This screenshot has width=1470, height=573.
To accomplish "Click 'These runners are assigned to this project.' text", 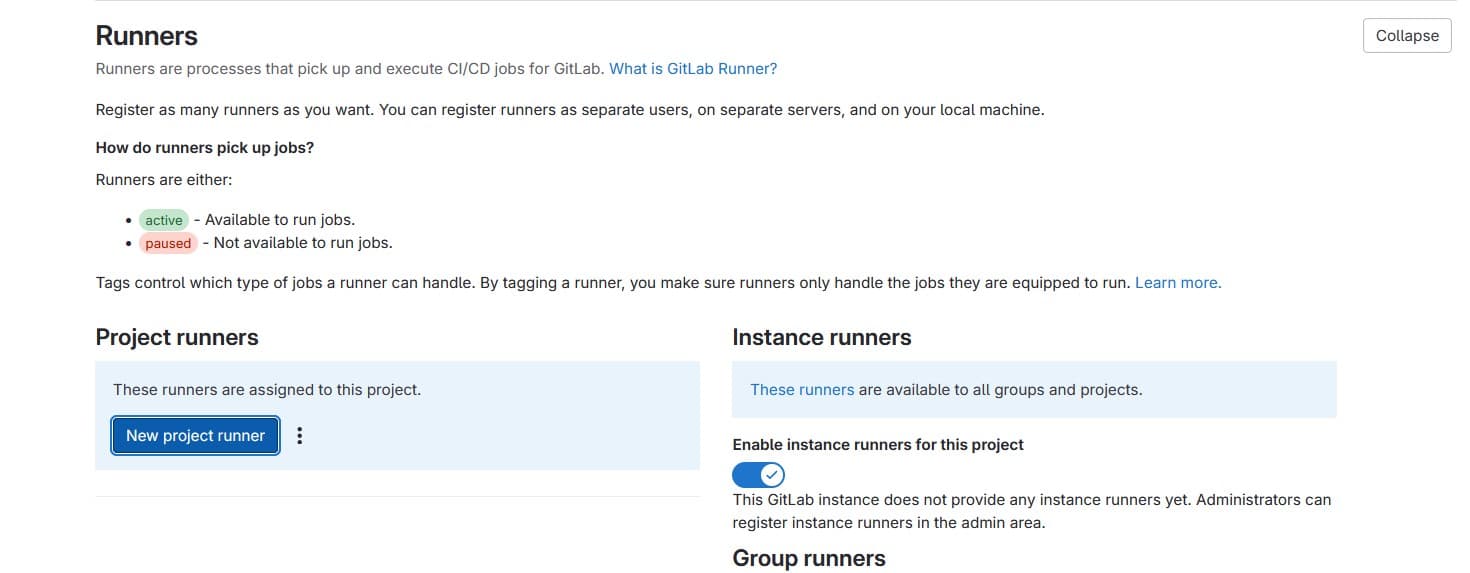I will [267, 390].
